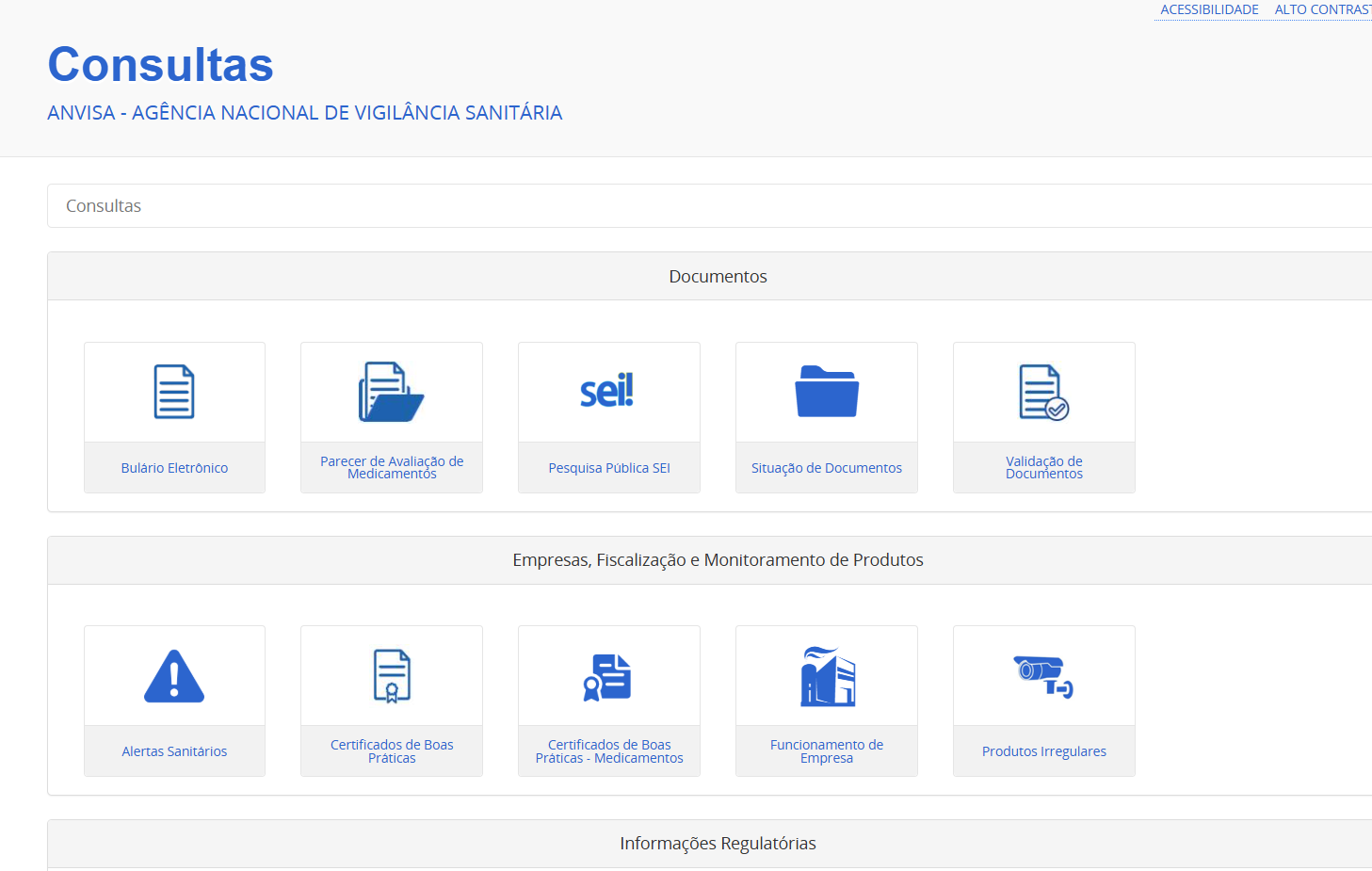Click the Consultas page title
The height and width of the screenshot is (871, 1372).
pos(161,64)
